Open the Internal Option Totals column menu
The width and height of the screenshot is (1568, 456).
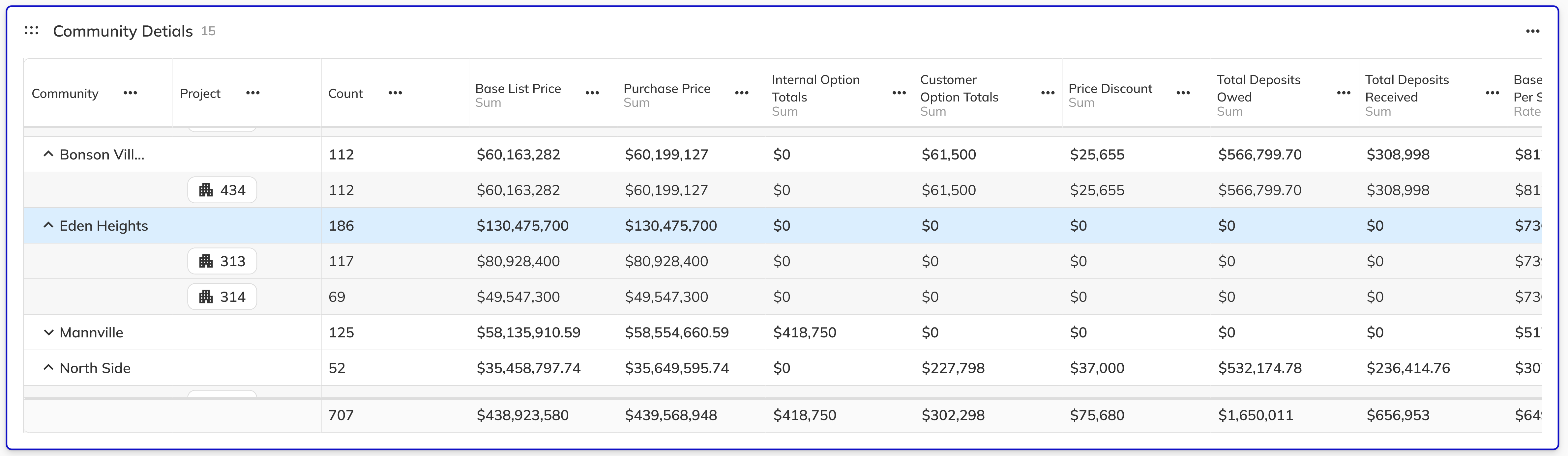pyautogui.click(x=899, y=93)
